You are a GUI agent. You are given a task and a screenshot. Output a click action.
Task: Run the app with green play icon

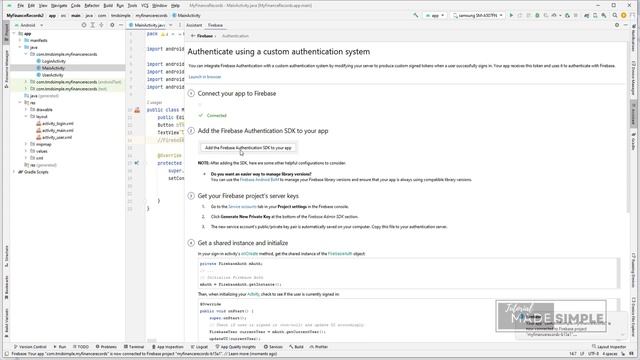[x=511, y=16]
